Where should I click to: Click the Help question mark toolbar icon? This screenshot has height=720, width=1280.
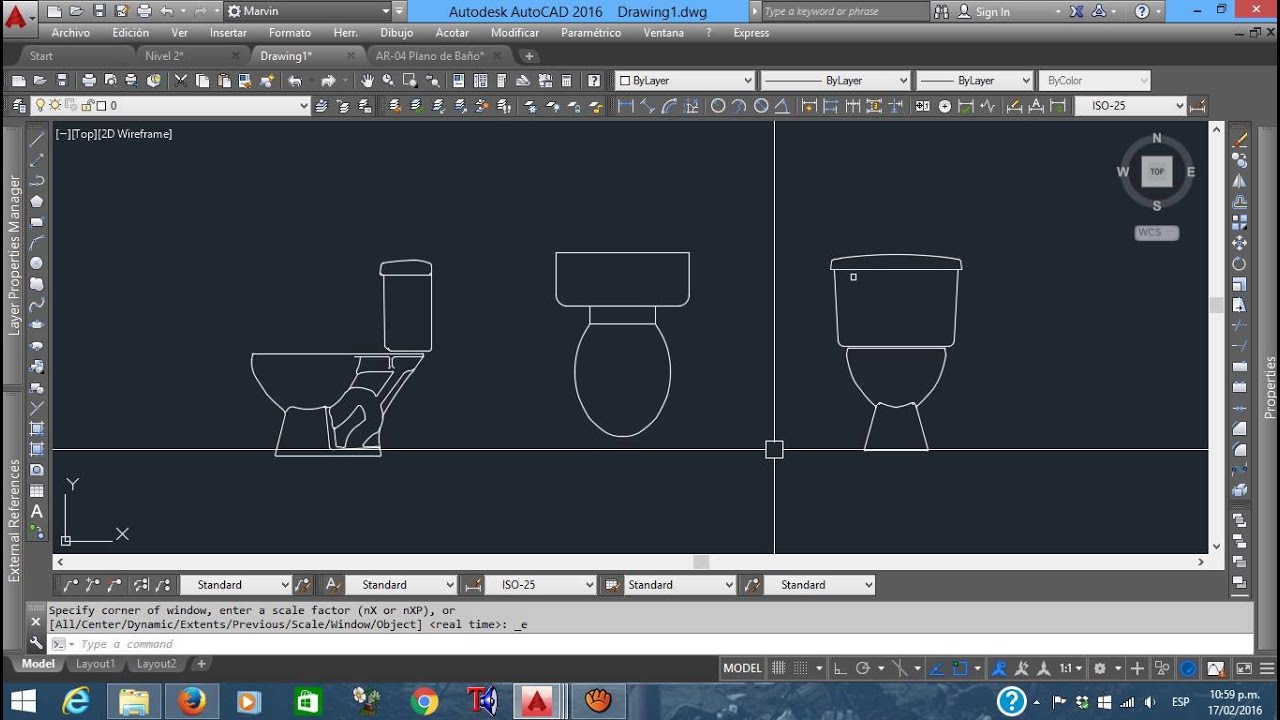coord(594,81)
